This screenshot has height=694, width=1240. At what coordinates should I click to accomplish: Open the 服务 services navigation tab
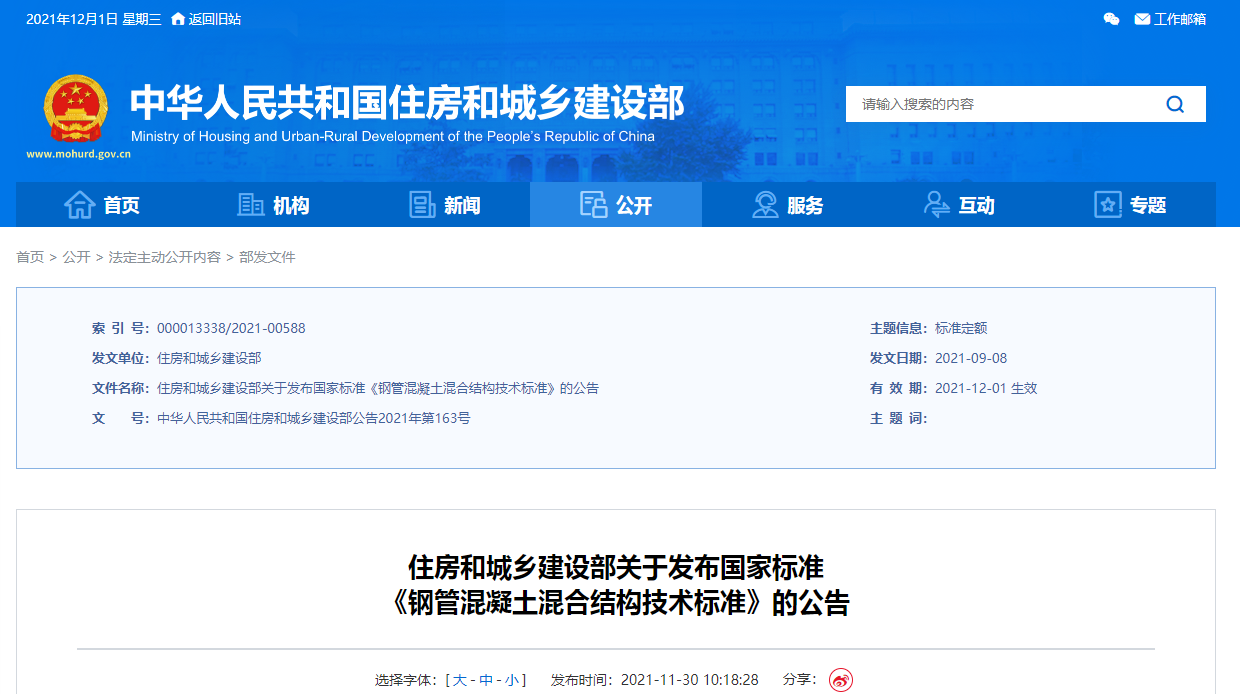787,205
